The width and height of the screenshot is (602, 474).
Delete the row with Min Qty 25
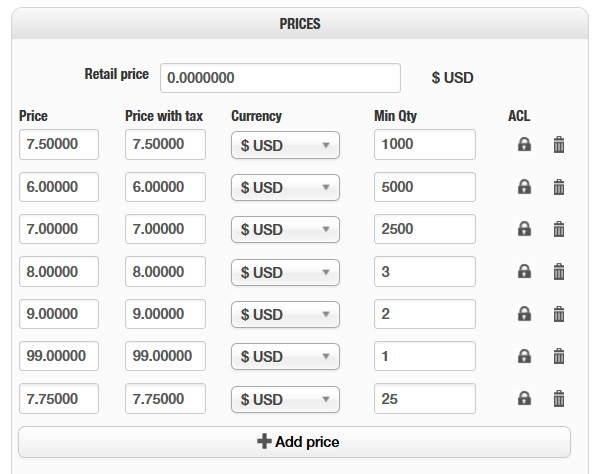point(559,398)
